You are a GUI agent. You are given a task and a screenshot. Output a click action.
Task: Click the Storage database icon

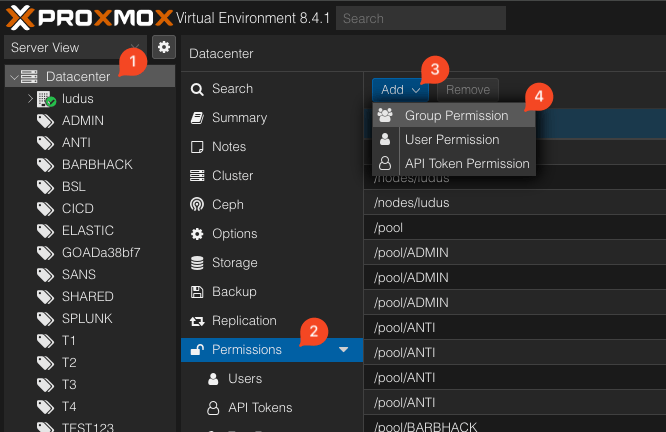point(196,263)
